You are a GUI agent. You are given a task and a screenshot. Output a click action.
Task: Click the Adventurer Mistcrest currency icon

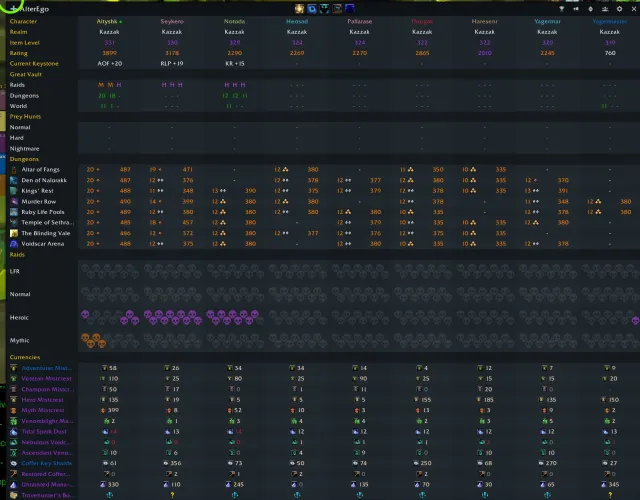click(14, 368)
